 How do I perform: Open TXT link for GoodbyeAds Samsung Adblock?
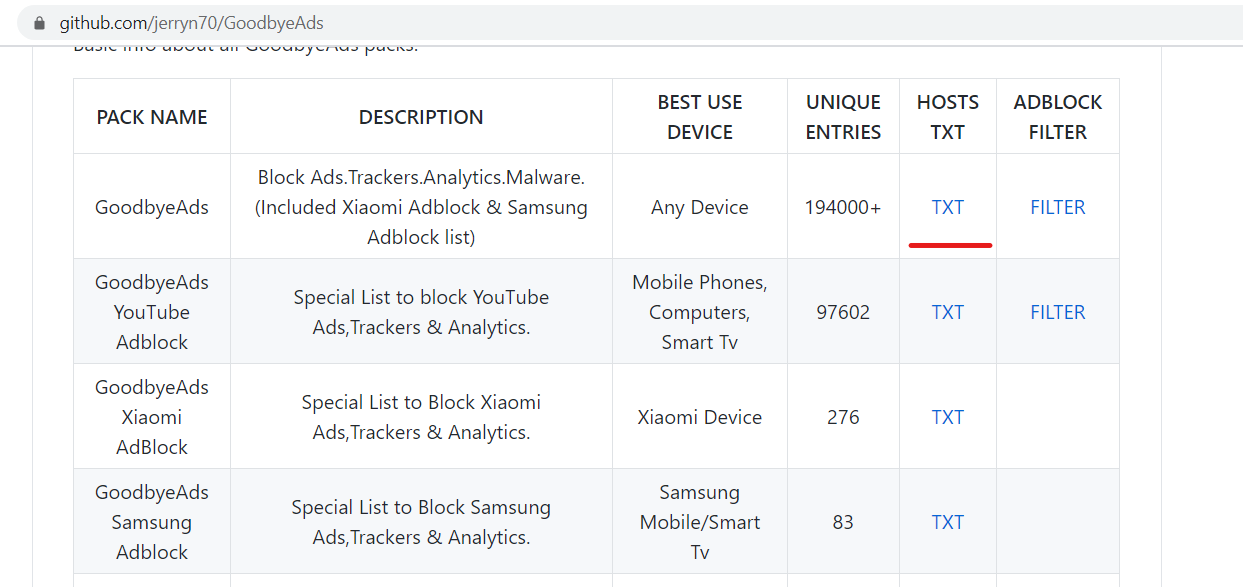(x=947, y=522)
